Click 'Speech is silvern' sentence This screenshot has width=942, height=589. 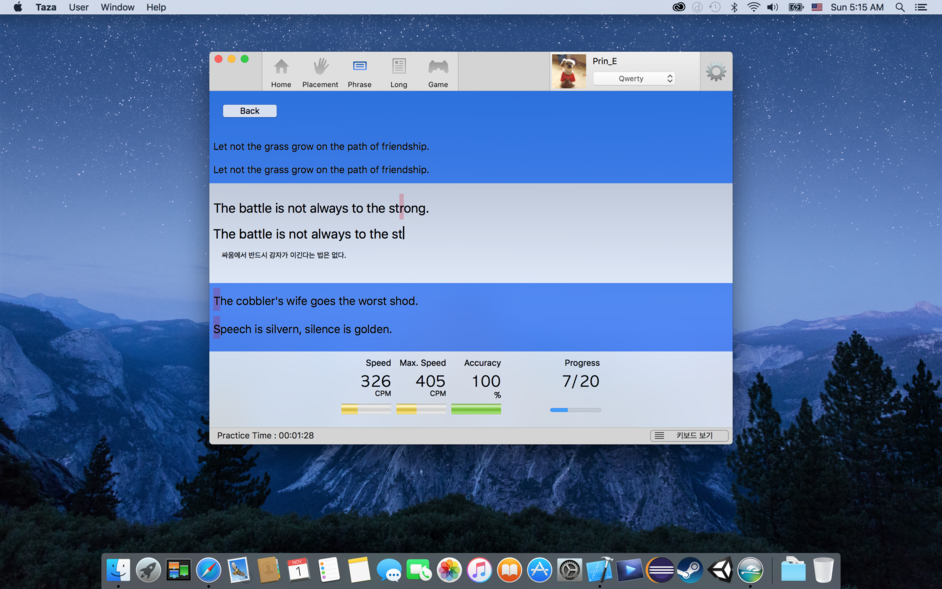point(302,329)
